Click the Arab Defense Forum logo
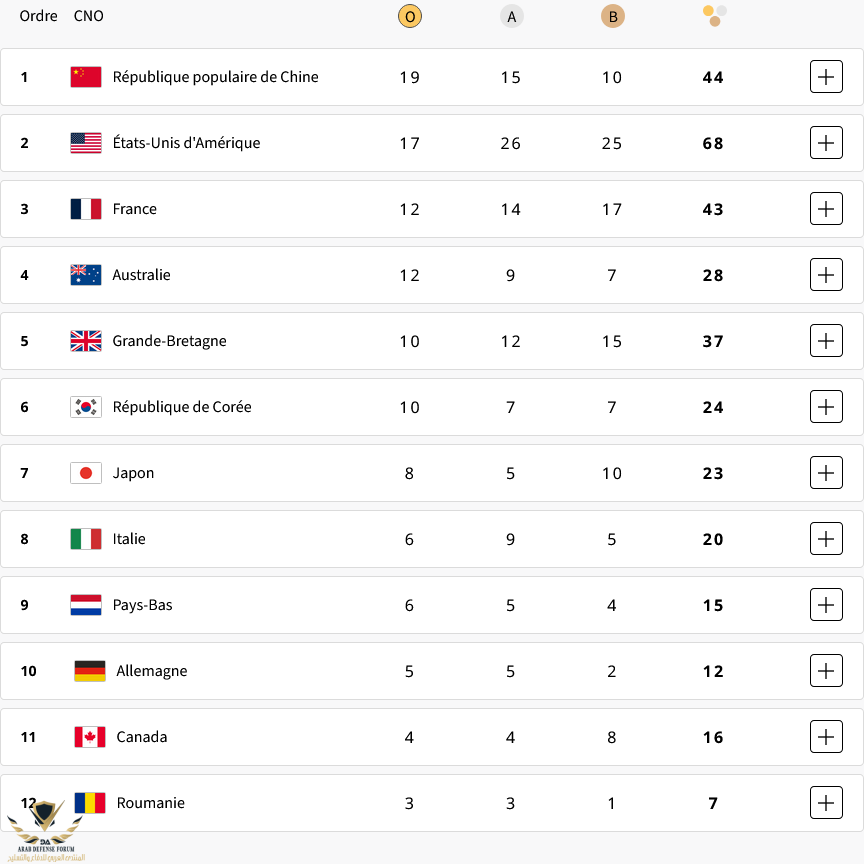 point(45,831)
